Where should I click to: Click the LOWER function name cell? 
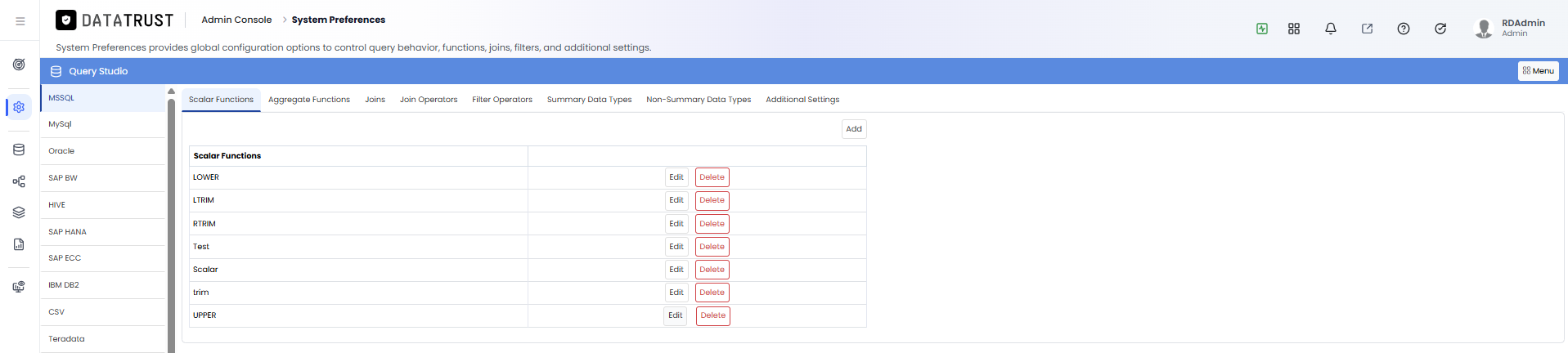[358, 177]
